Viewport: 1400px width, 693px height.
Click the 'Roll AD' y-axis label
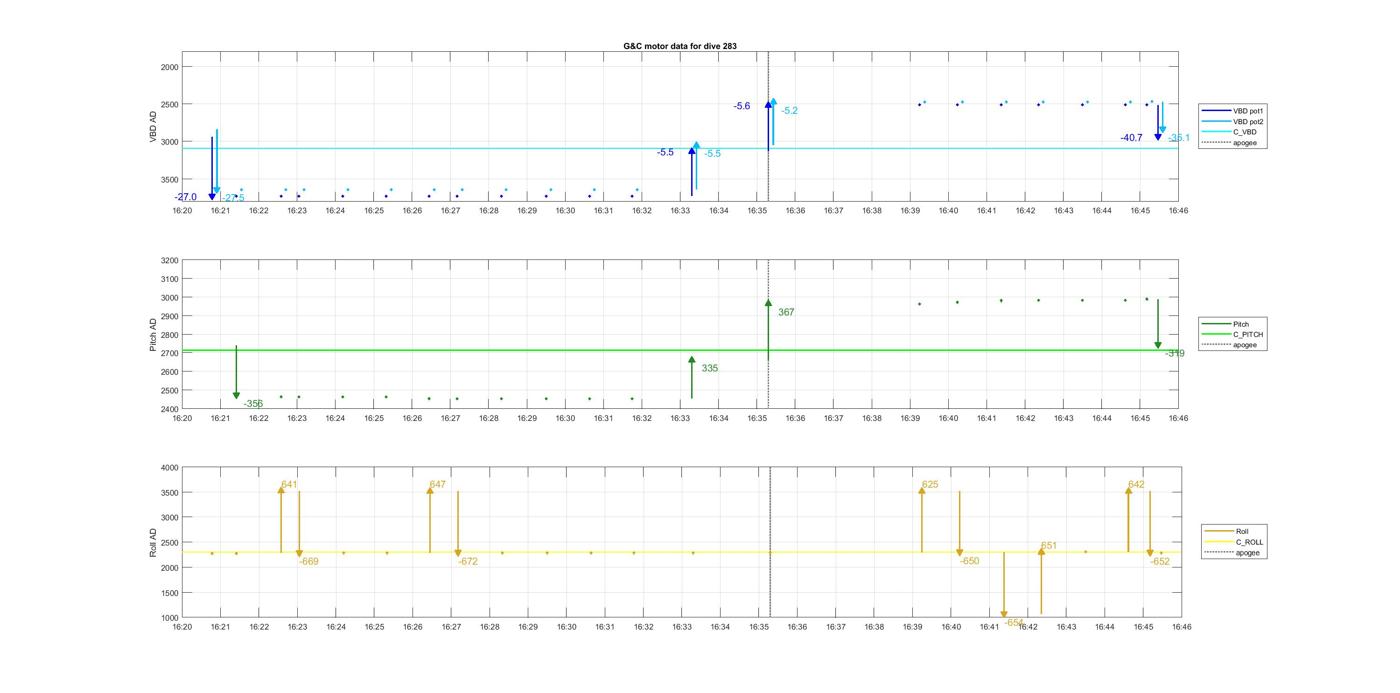153,543
